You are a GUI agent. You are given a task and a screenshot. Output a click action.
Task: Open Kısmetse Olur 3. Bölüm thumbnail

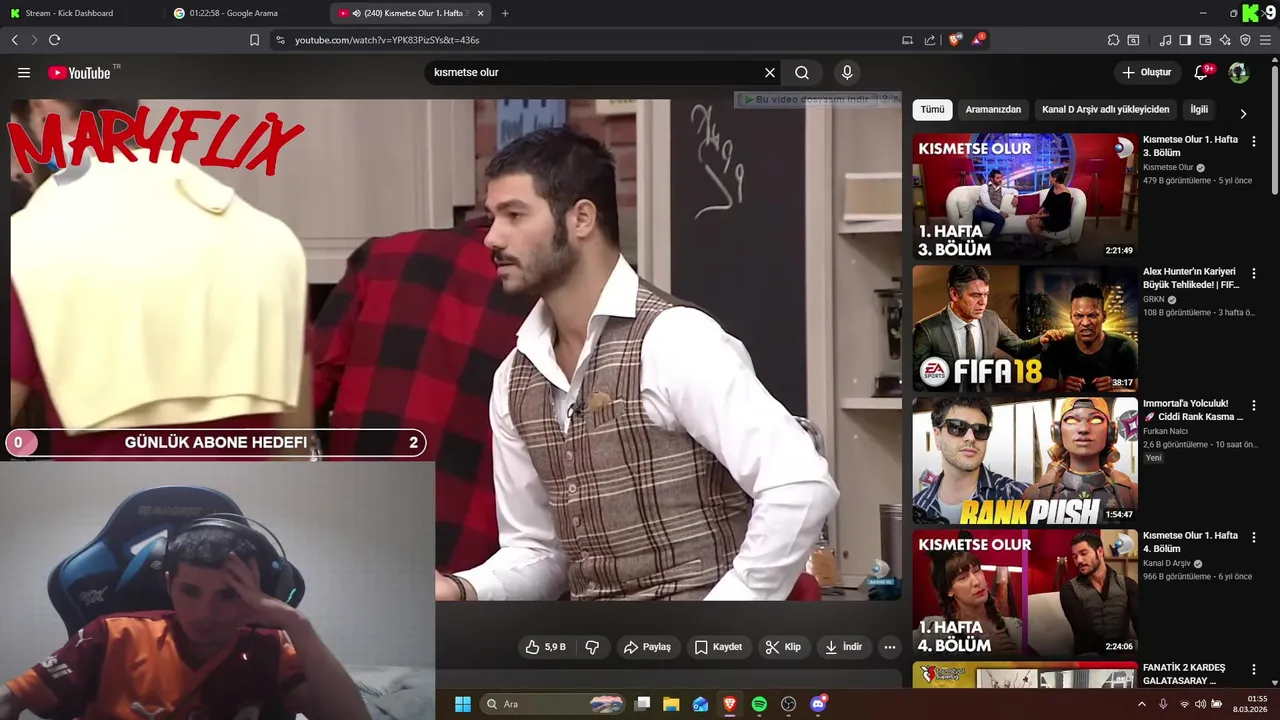[x=1024, y=197]
